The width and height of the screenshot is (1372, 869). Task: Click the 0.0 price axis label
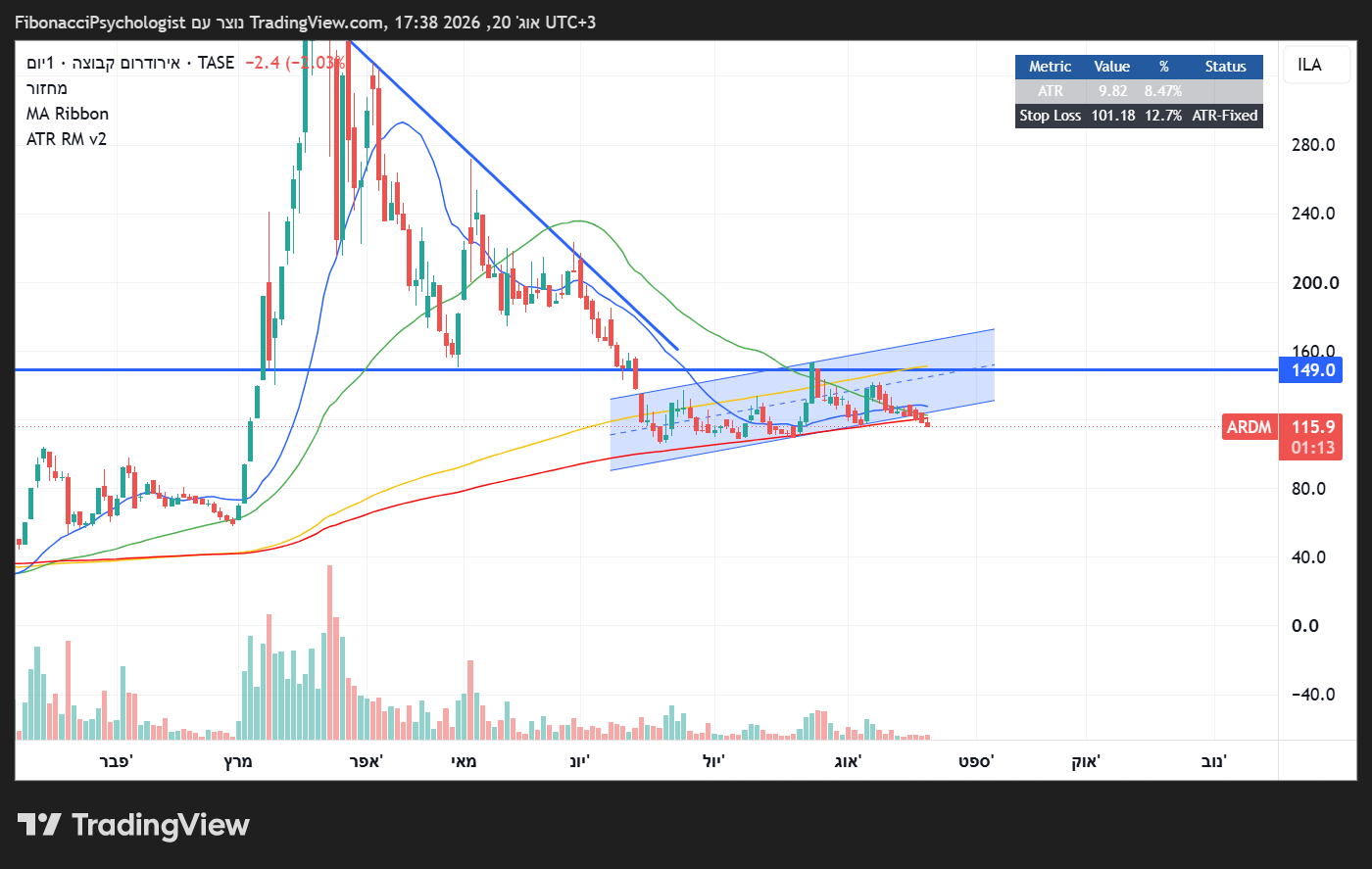click(1305, 626)
